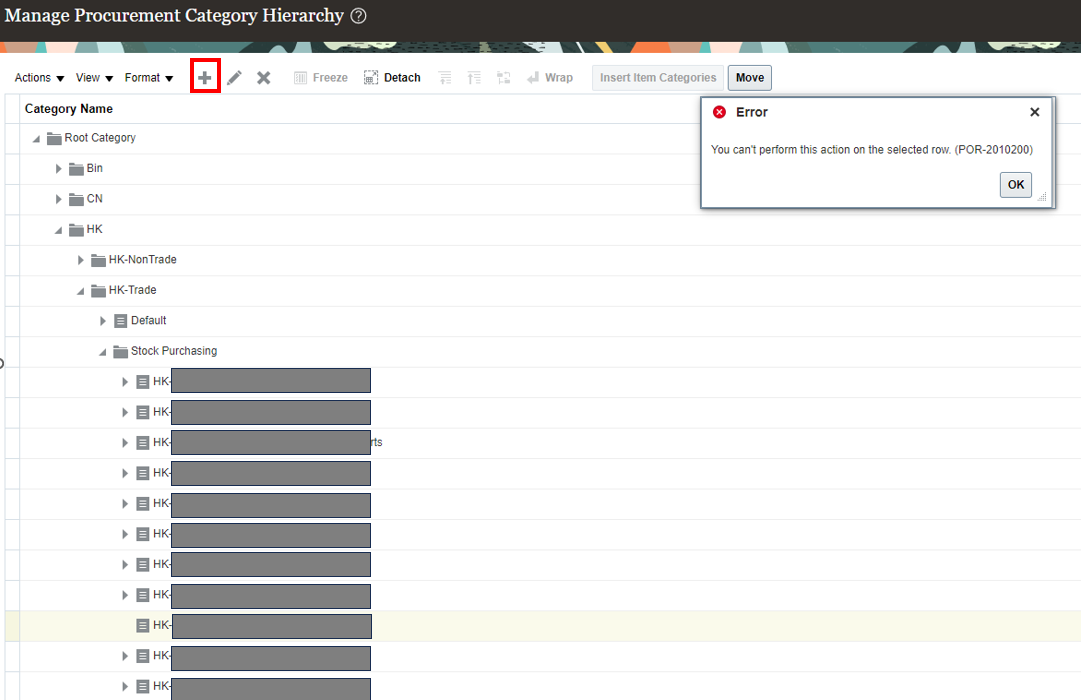Image resolution: width=1081 pixels, height=700 pixels.
Task: Click the Create category plus icon
Action: click(x=205, y=76)
